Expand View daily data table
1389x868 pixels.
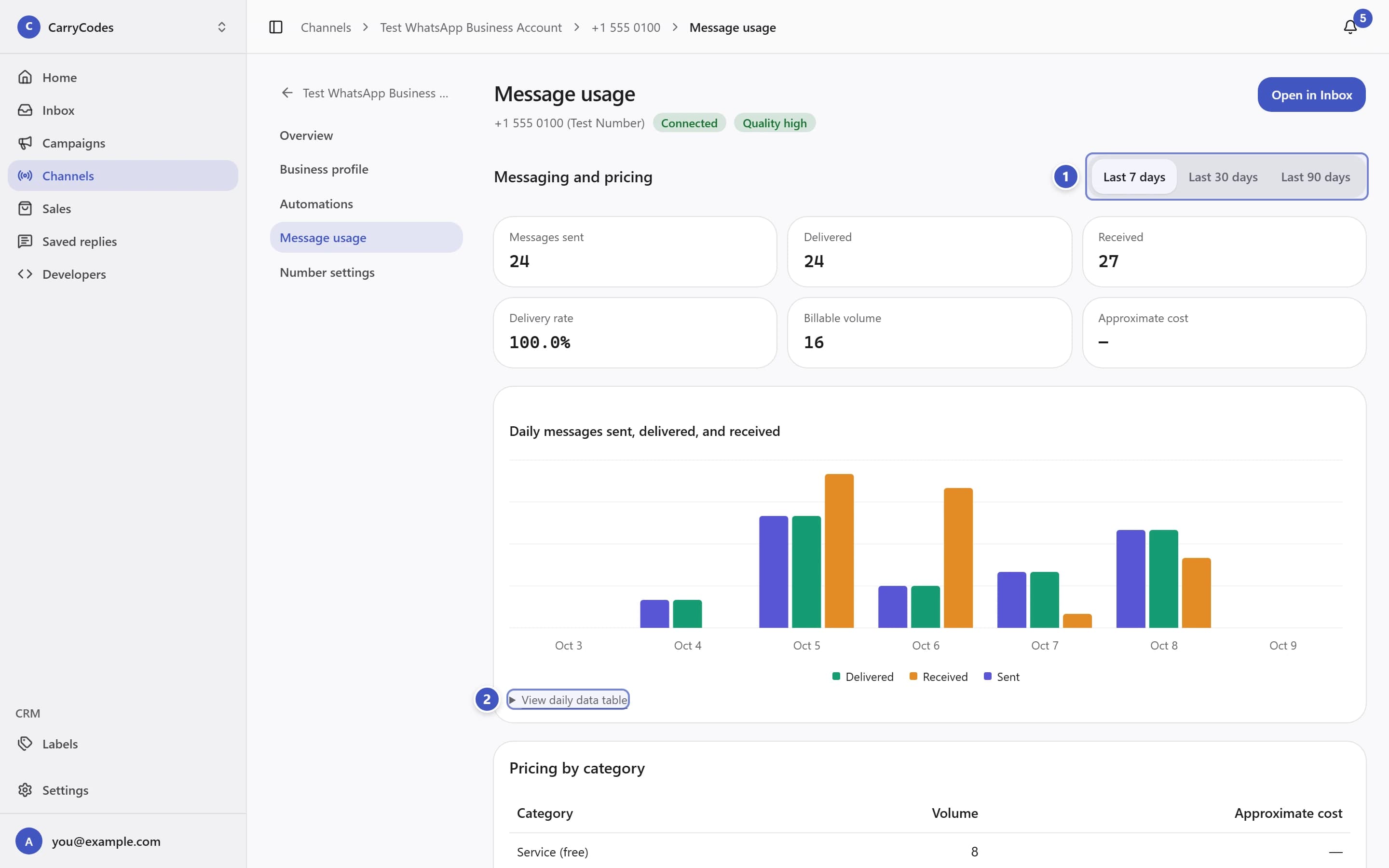pyautogui.click(x=568, y=699)
